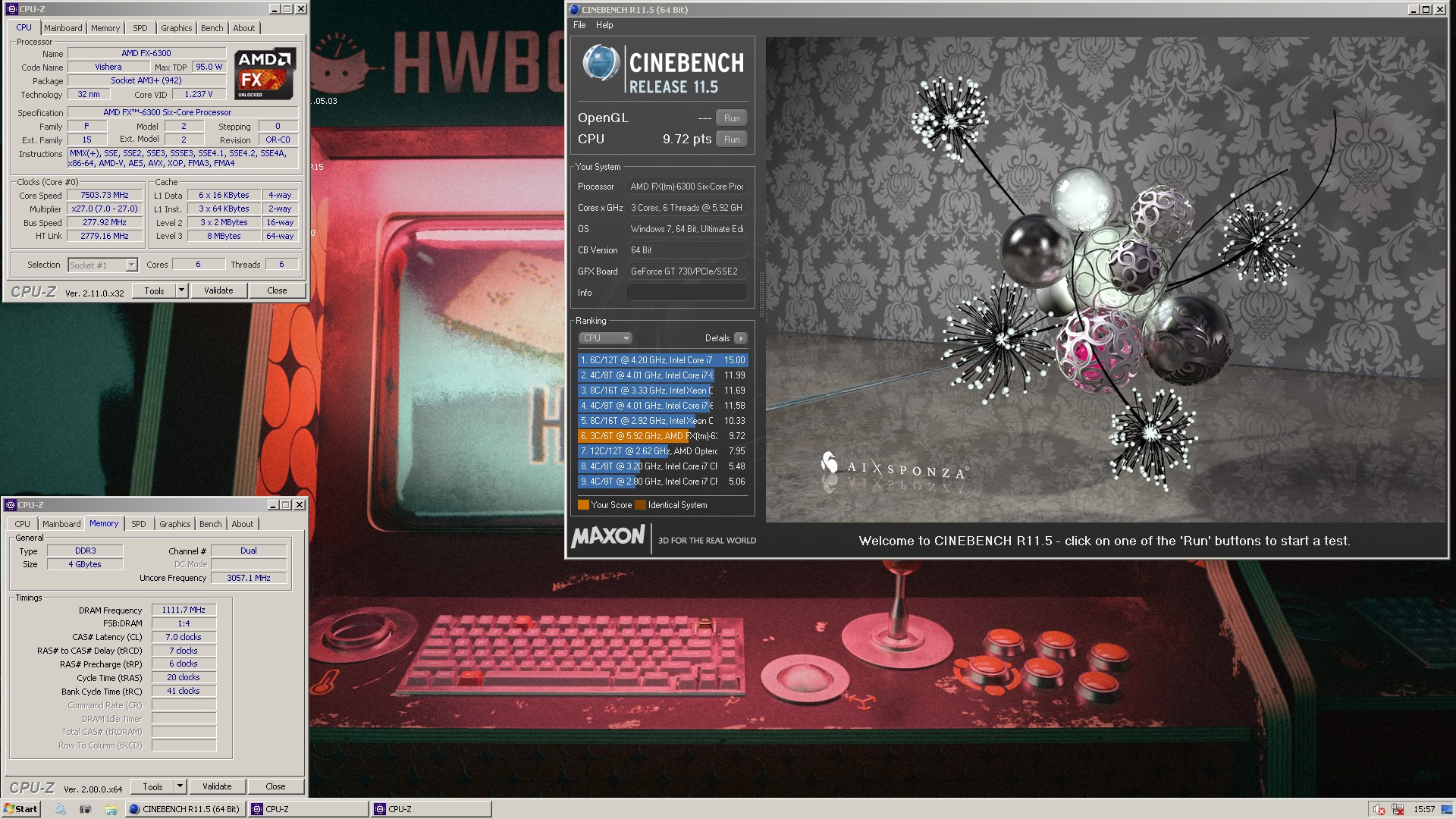Open the media quick launch icon in taskbar
This screenshot has width=1456, height=819.
pos(85,809)
